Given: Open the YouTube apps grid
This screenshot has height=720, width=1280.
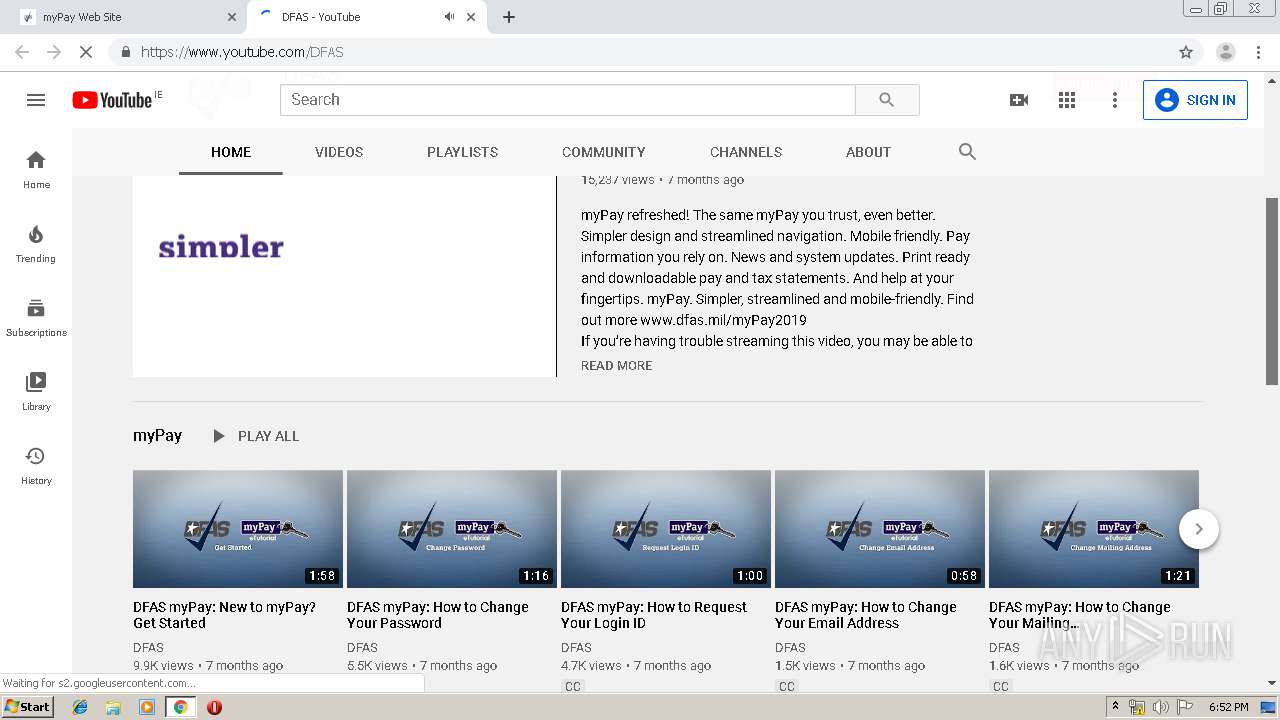Looking at the screenshot, I should (1067, 100).
